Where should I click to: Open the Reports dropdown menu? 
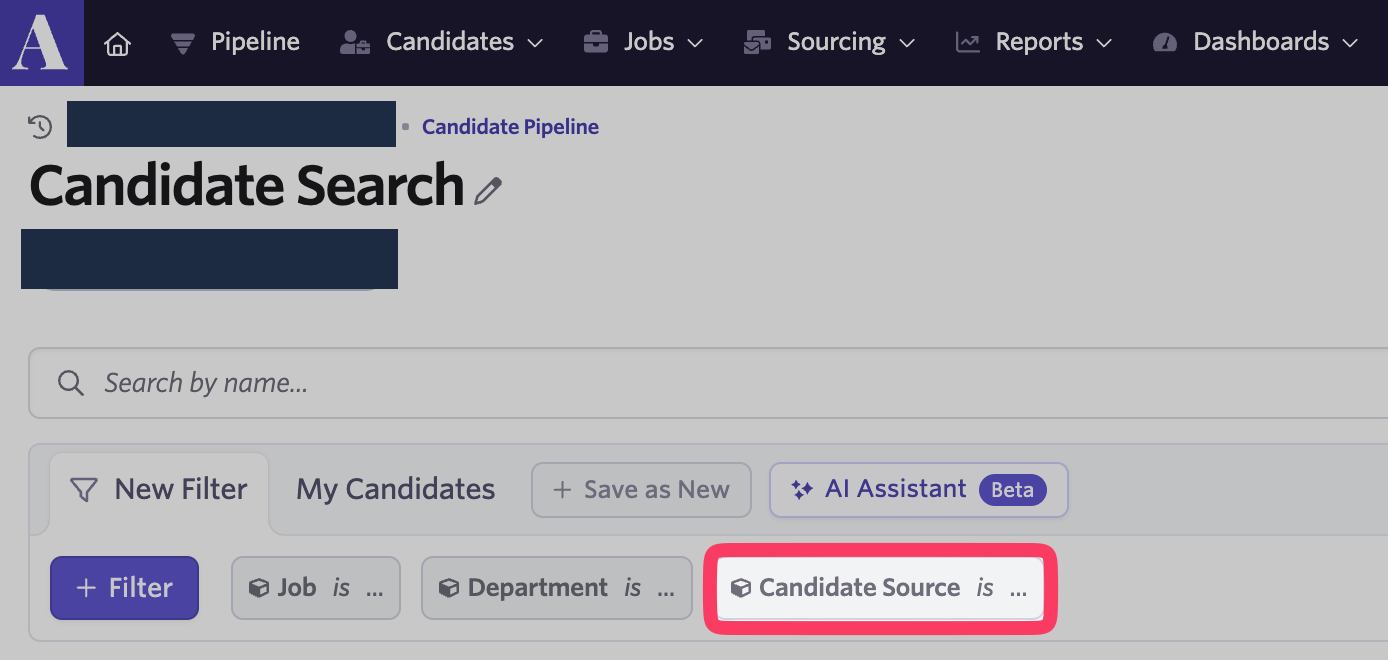1034,42
